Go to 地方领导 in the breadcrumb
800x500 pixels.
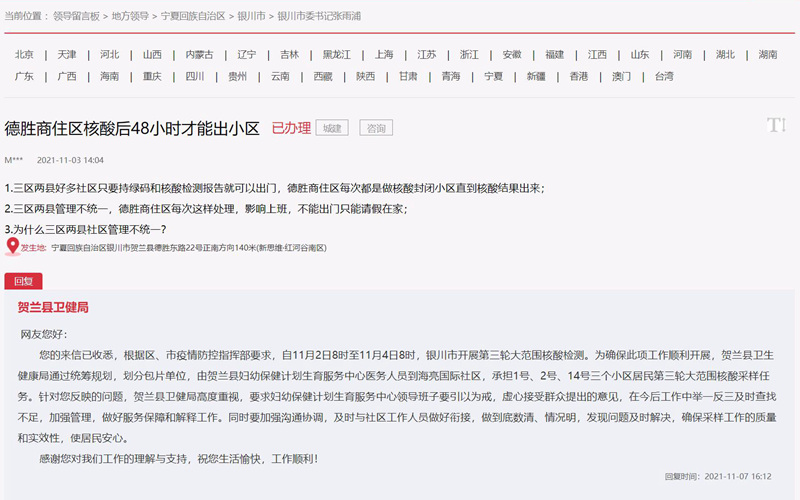[x=130, y=17]
